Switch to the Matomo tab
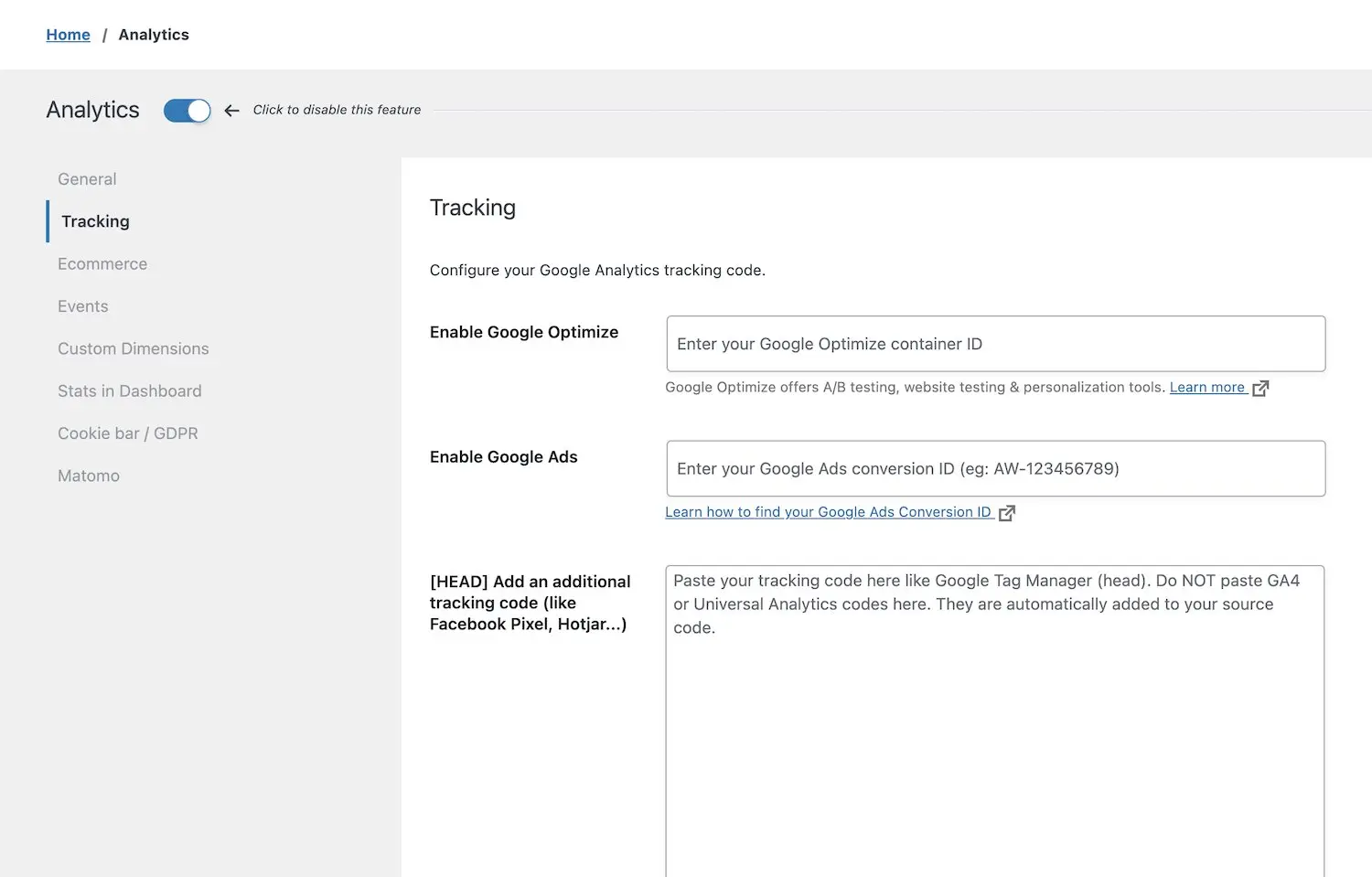Viewport: 1372px width, 877px height. 89,476
